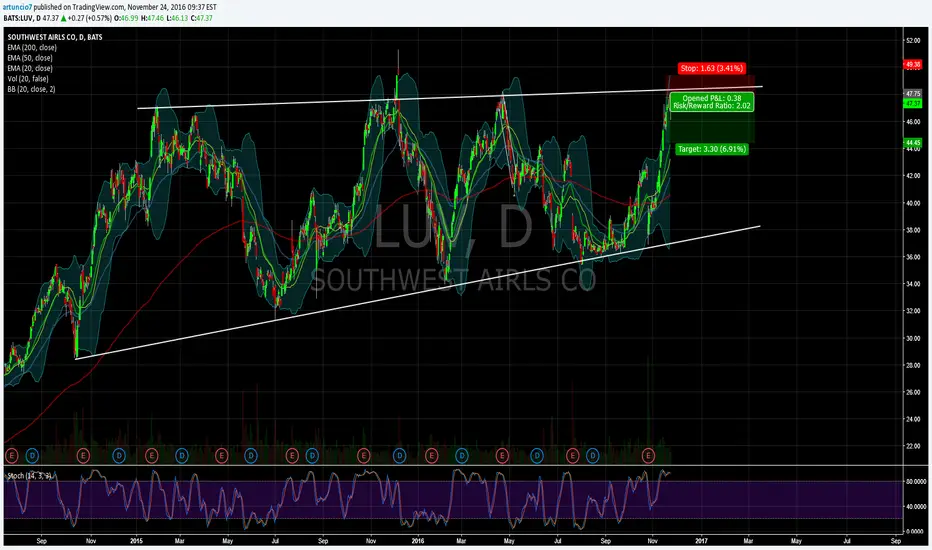This screenshot has width=932, height=550.
Task: Click the +0.27 (+0.57%) change value
Action: pyautogui.click(x=90, y=18)
